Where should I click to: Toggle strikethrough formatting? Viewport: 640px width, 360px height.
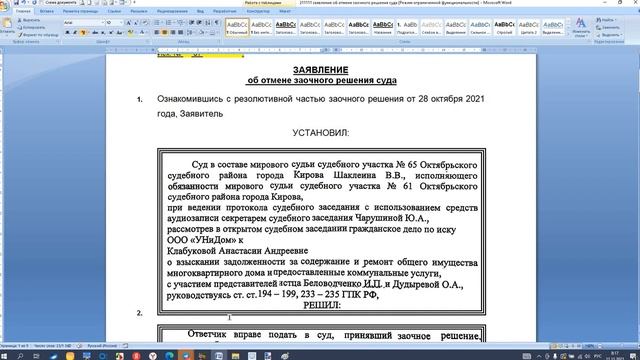95,32
